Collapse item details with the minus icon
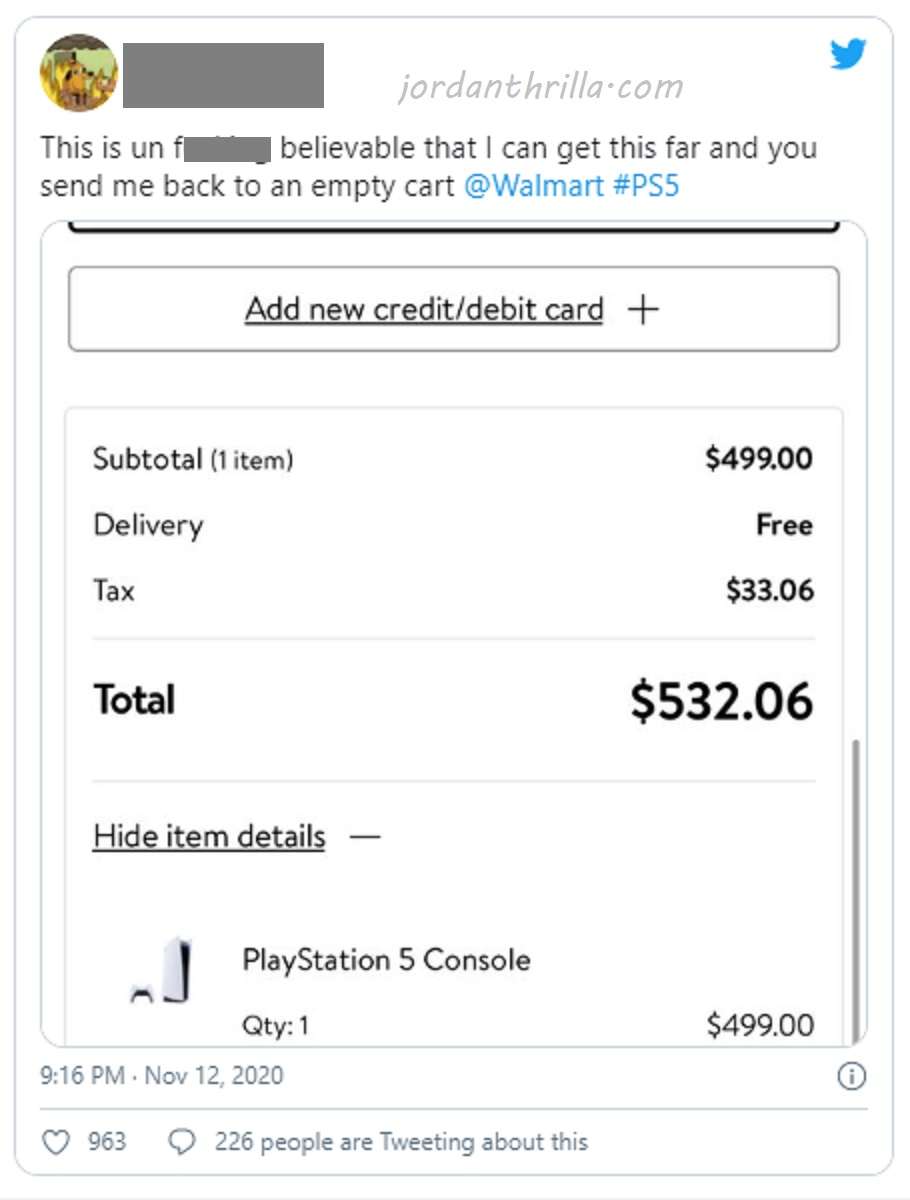This screenshot has height=1200, width=910. coord(366,836)
